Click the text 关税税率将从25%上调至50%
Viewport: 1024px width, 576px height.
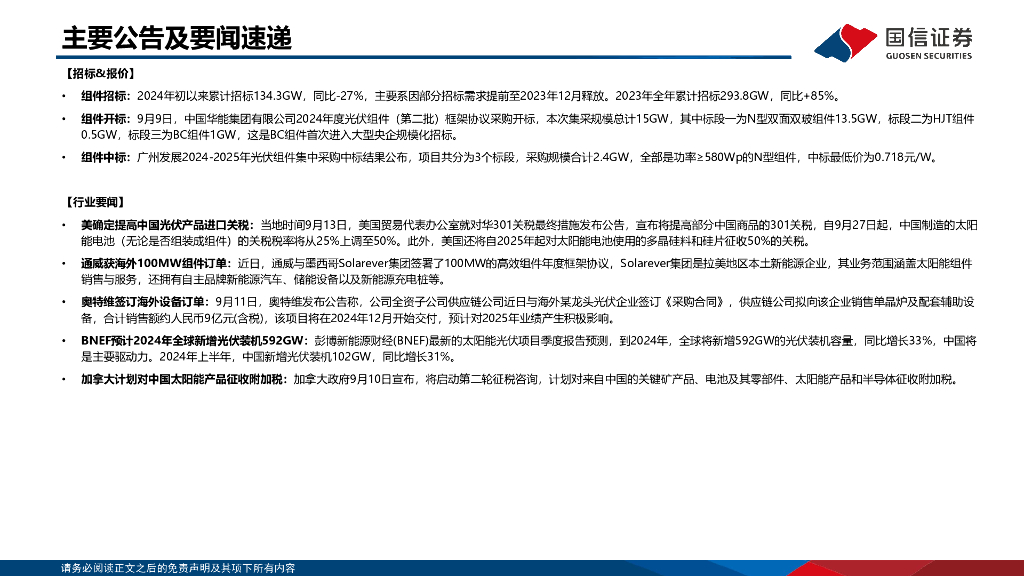pos(323,242)
